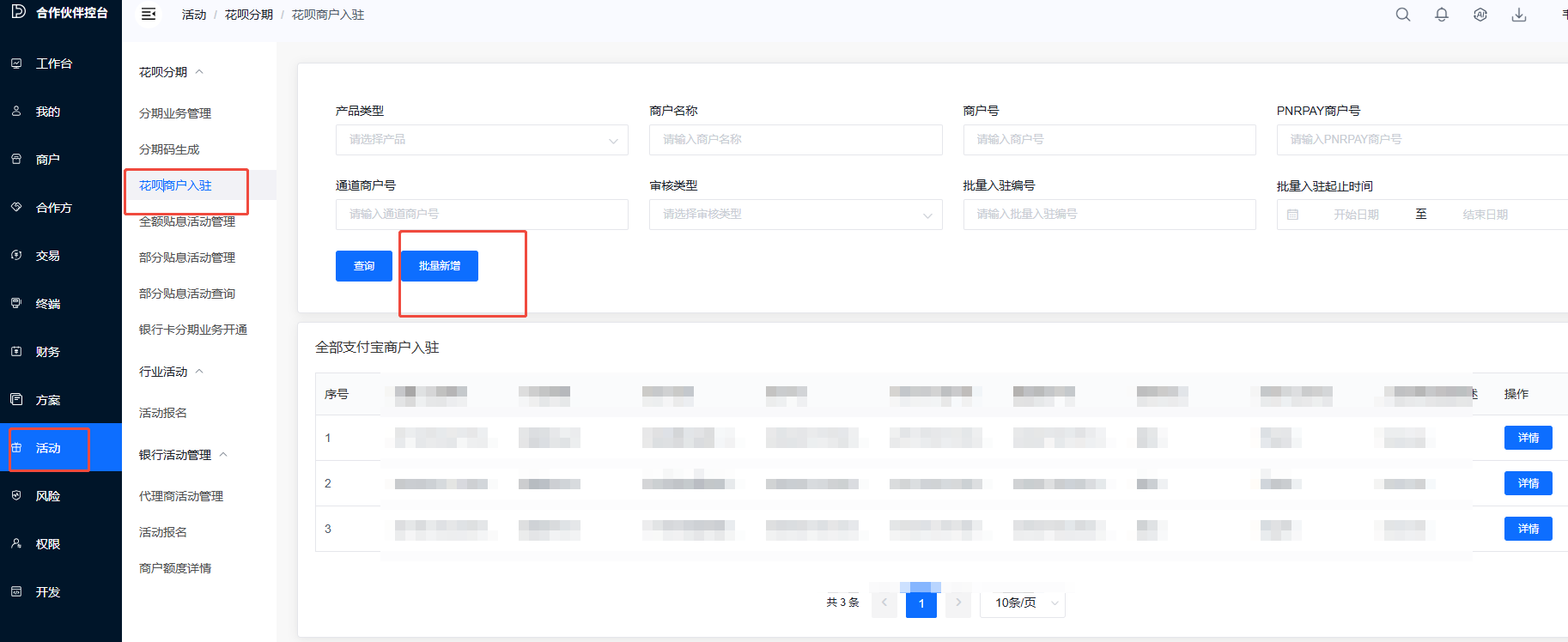Click the 商户名称 input field
Image resolution: width=1568 pixels, height=642 pixels.
coord(795,140)
